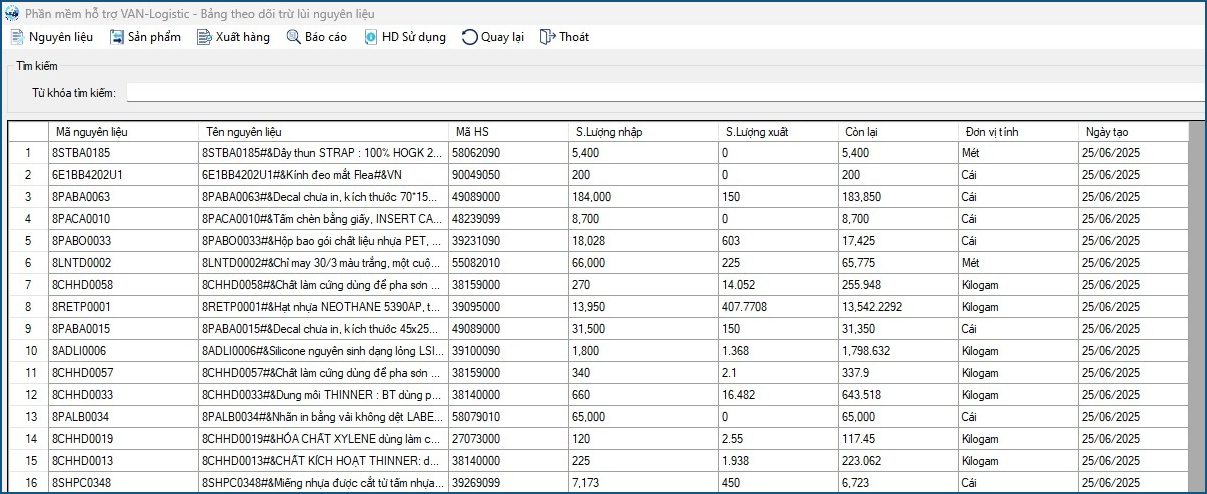The image size is (1207, 494).
Task: Sort by S.Lượng xuất column header
Action: (x=778, y=132)
